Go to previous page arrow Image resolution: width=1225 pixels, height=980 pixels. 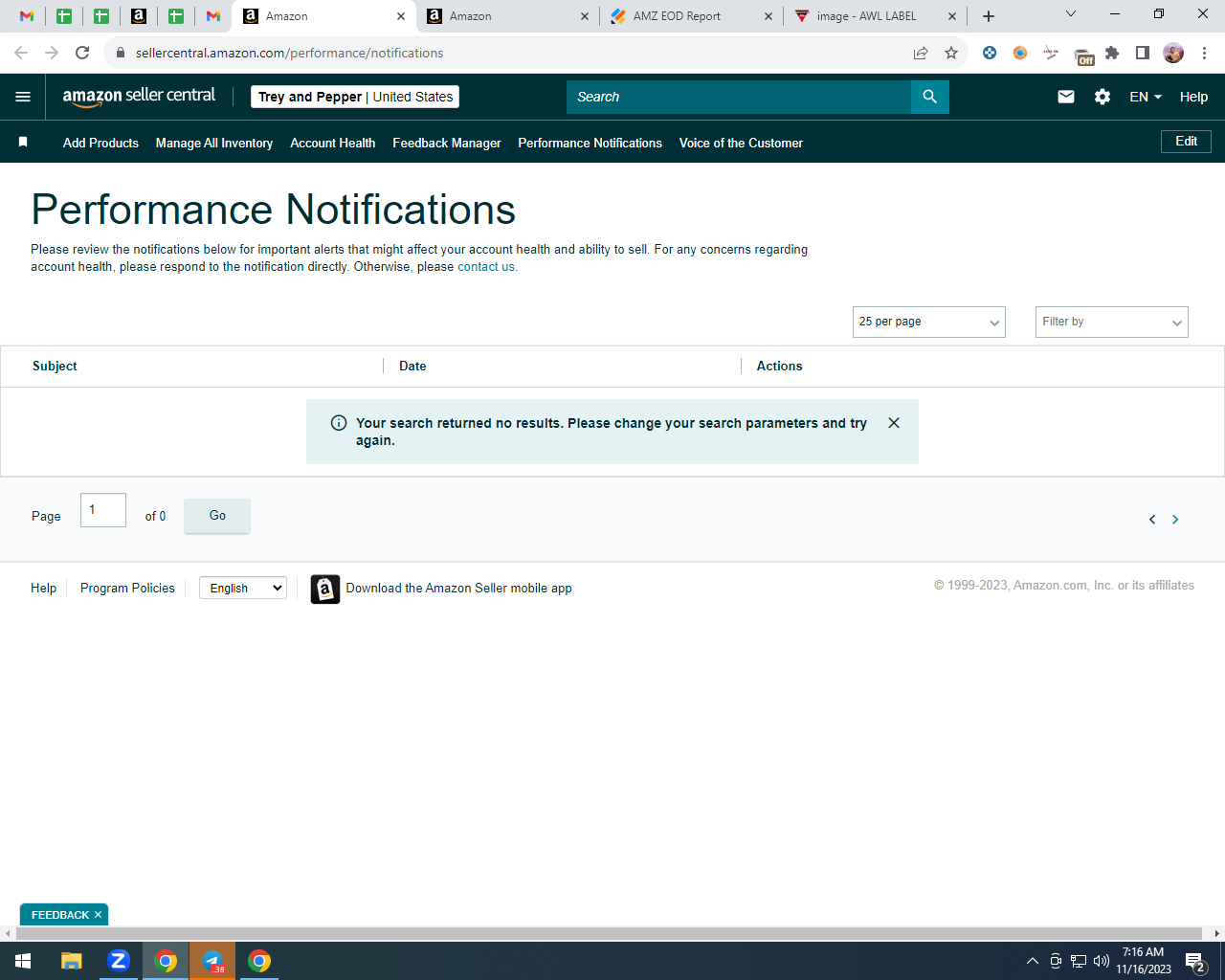[1152, 520]
